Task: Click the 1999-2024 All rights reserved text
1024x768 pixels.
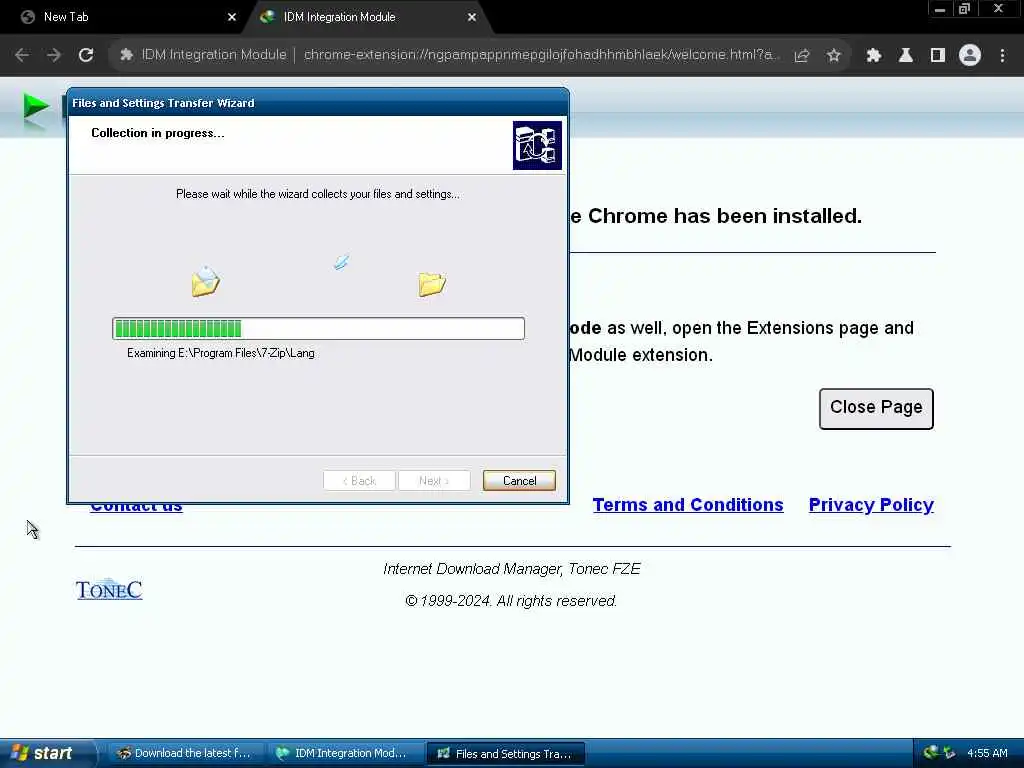Action: (511, 601)
